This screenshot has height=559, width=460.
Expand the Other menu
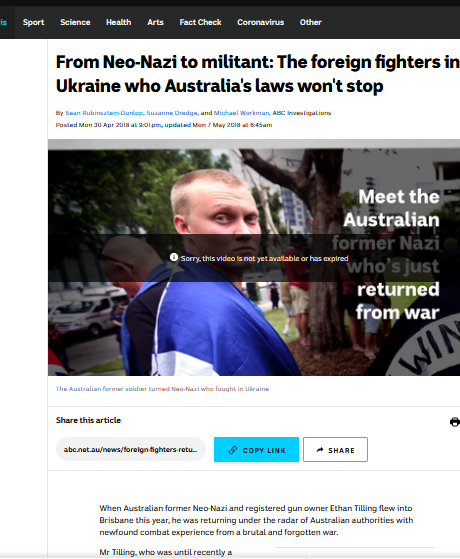311,22
